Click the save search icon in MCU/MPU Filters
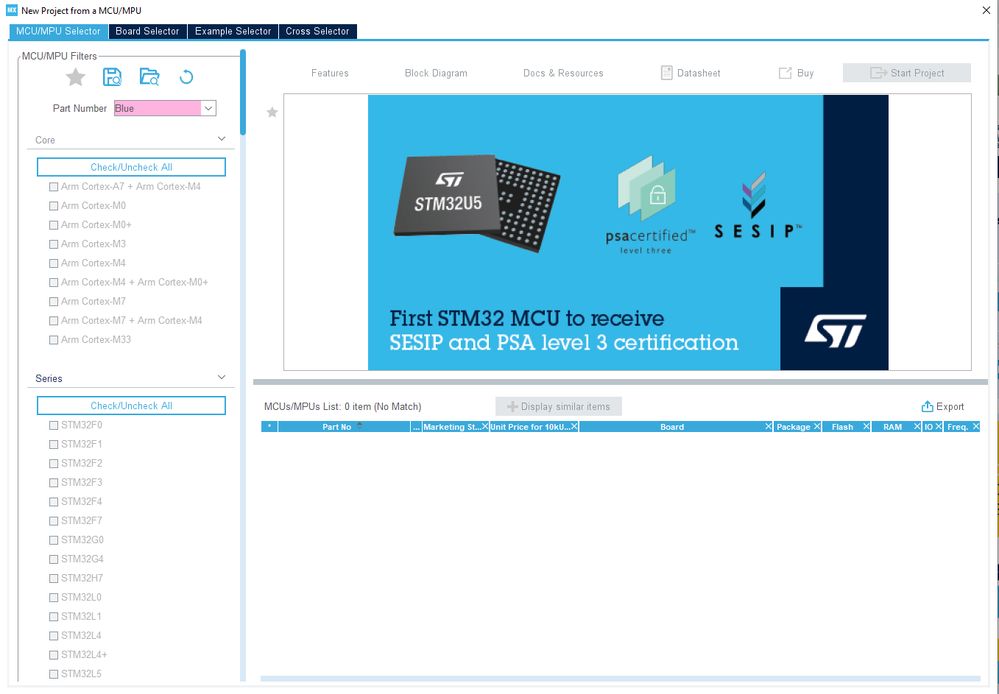 (x=112, y=77)
